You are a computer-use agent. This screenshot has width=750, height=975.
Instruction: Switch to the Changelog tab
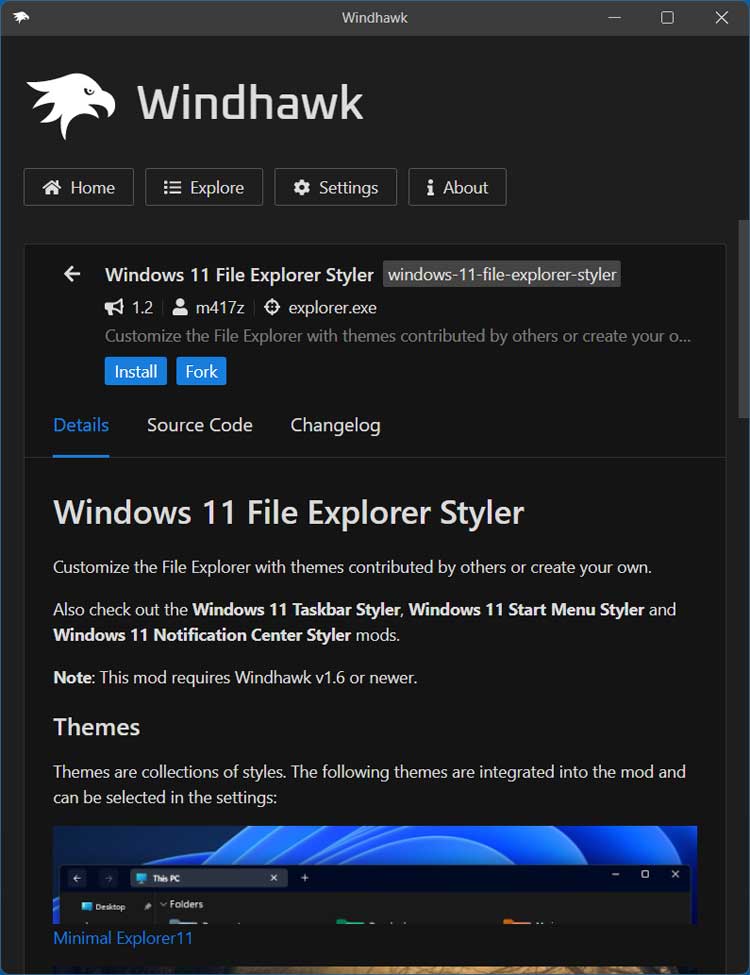click(x=335, y=425)
